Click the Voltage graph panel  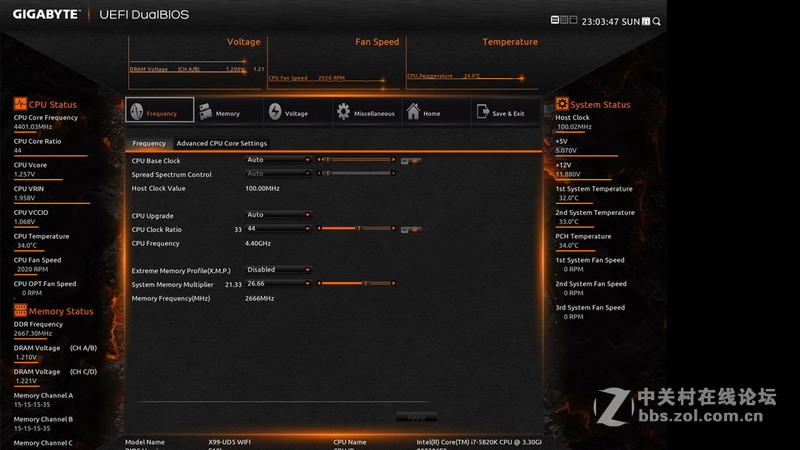[195, 63]
